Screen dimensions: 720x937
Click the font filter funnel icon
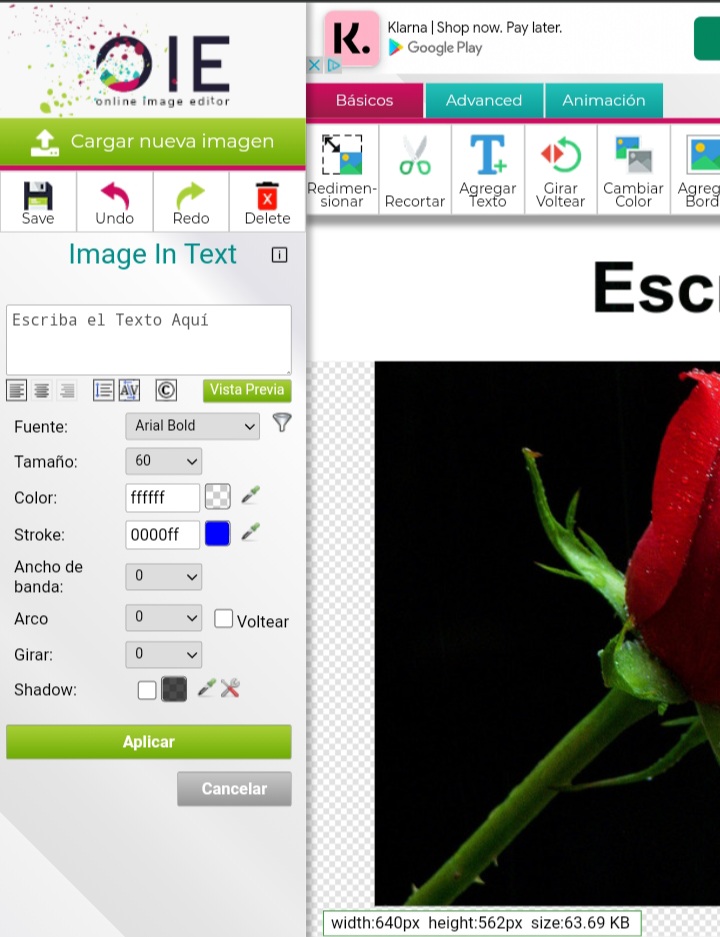(282, 423)
